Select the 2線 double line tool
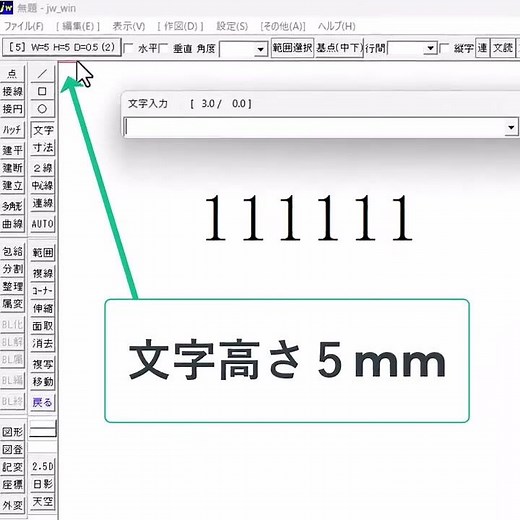This screenshot has height=520, width=520. (43, 168)
